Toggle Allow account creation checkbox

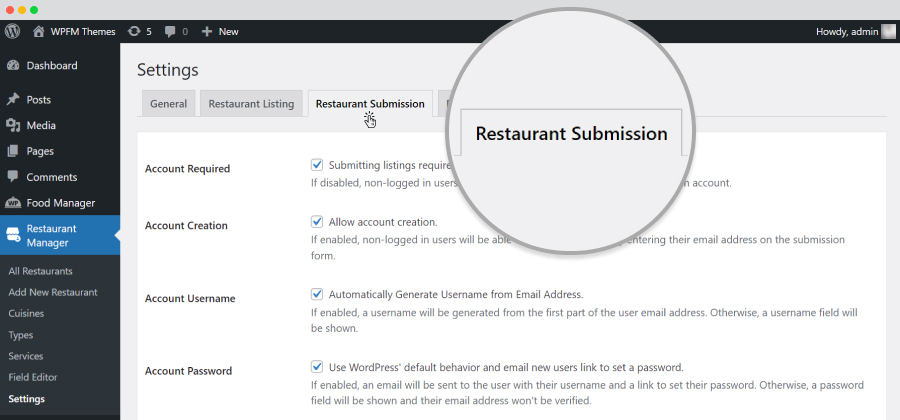(317, 221)
